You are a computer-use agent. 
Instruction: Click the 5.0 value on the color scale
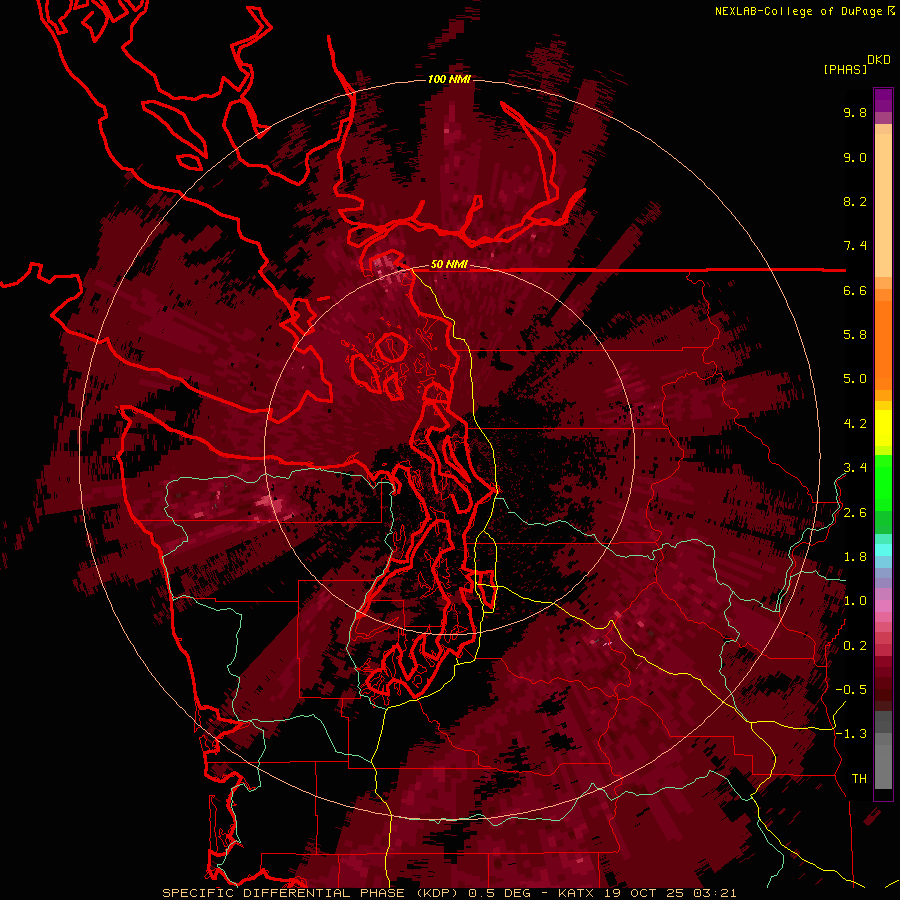pyautogui.click(x=855, y=379)
